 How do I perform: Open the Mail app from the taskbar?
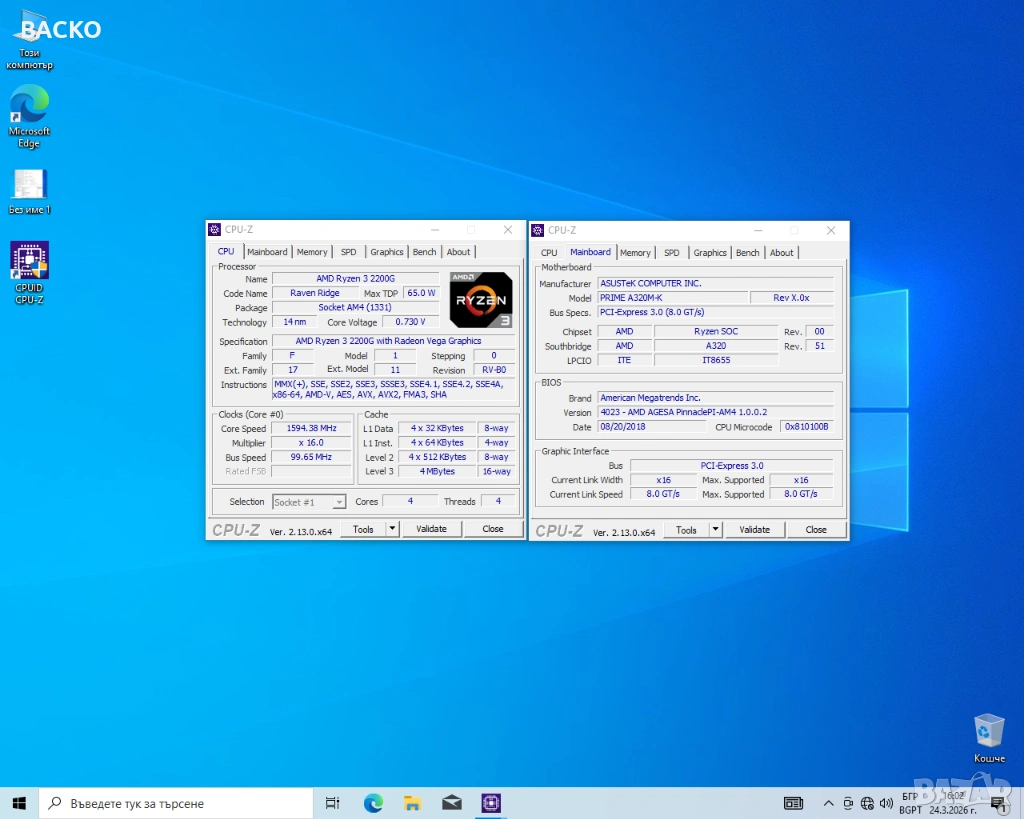click(451, 803)
